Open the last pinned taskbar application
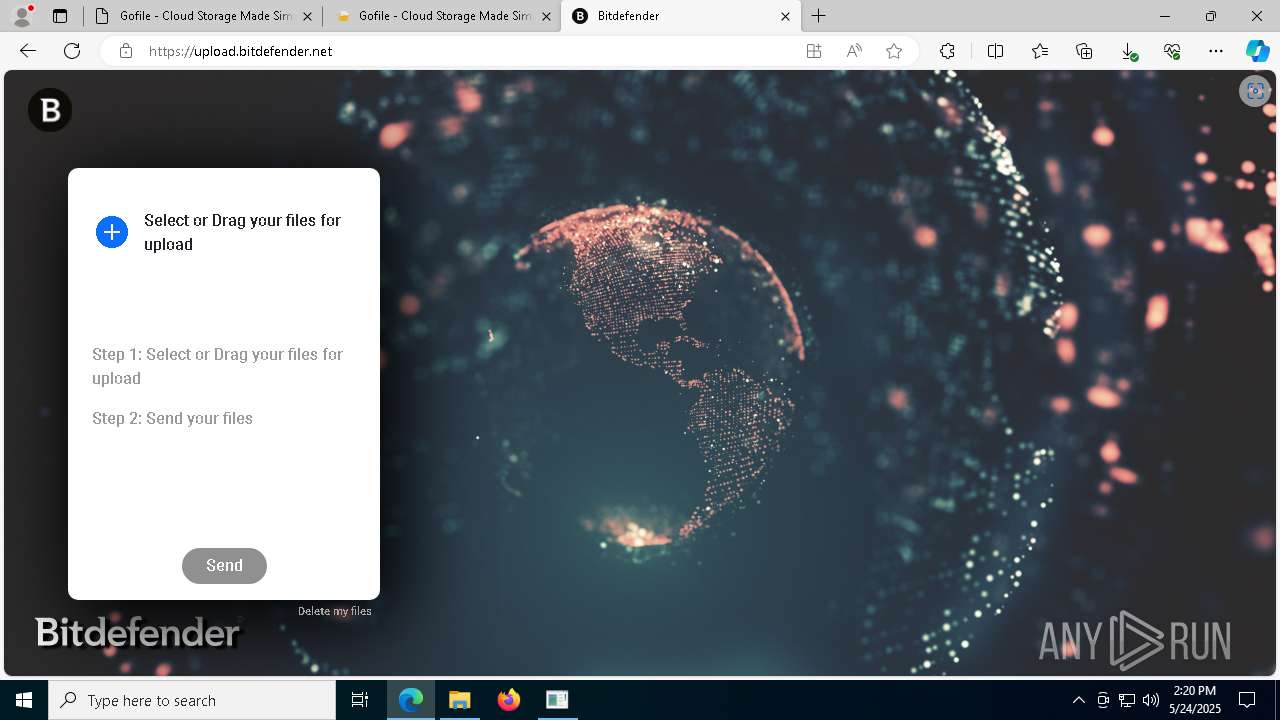1280x720 pixels. 557,700
